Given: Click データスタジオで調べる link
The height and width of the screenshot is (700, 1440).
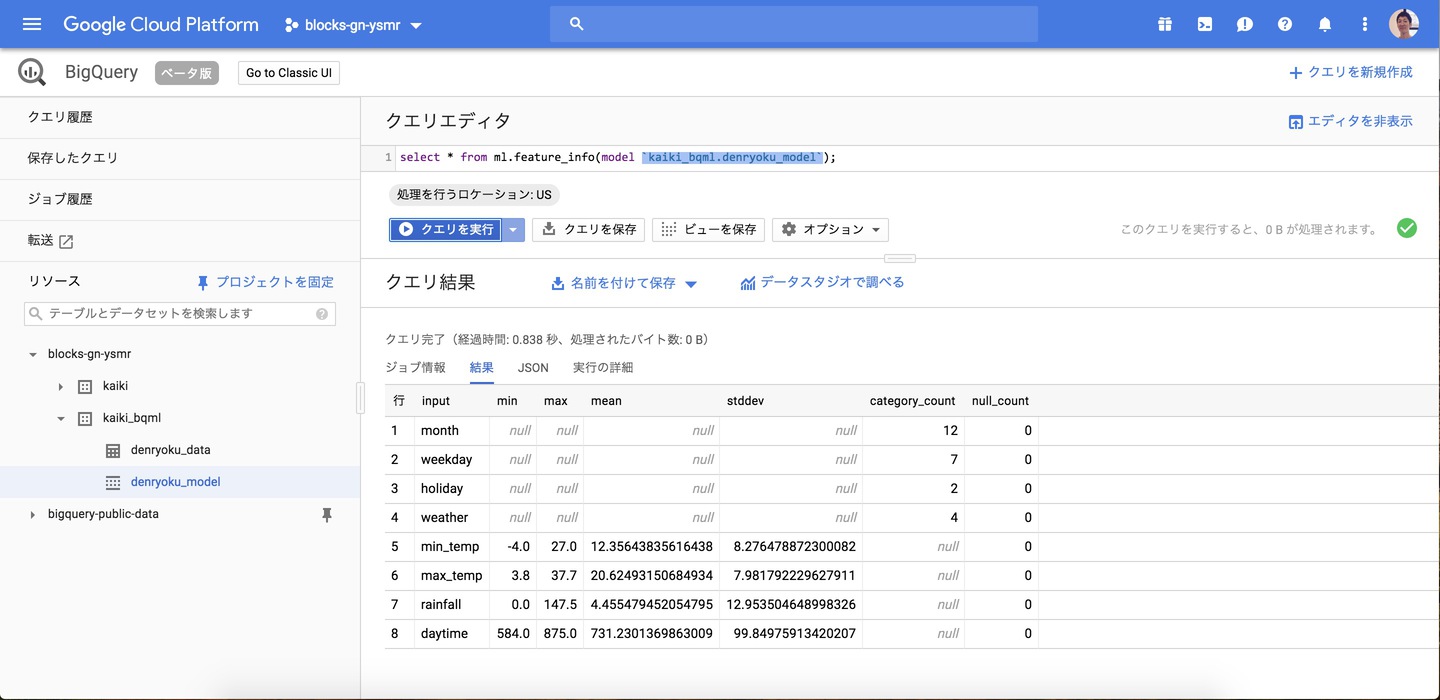Looking at the screenshot, I should (x=822, y=283).
